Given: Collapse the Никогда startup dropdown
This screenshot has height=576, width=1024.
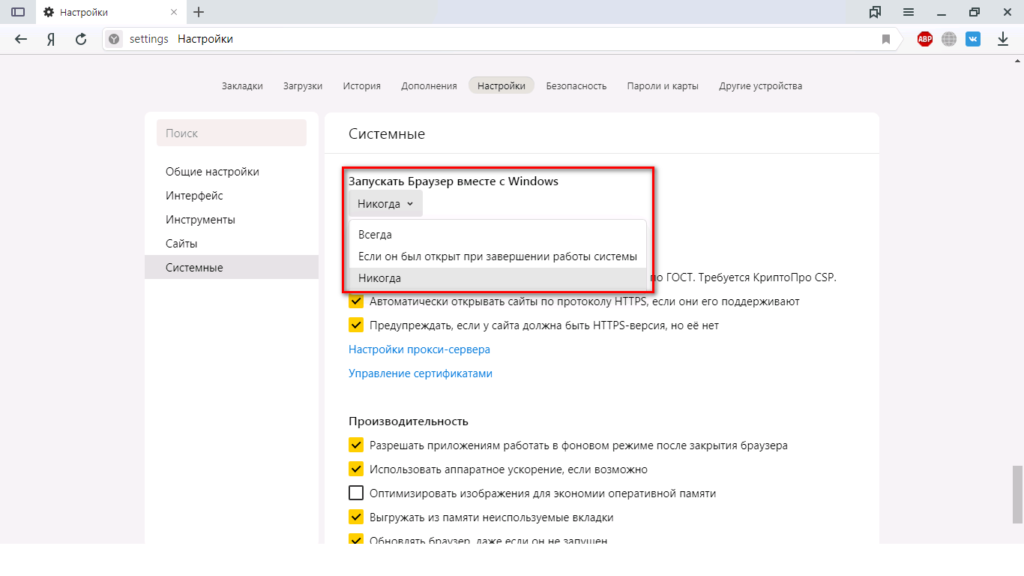Looking at the screenshot, I should click(x=385, y=204).
